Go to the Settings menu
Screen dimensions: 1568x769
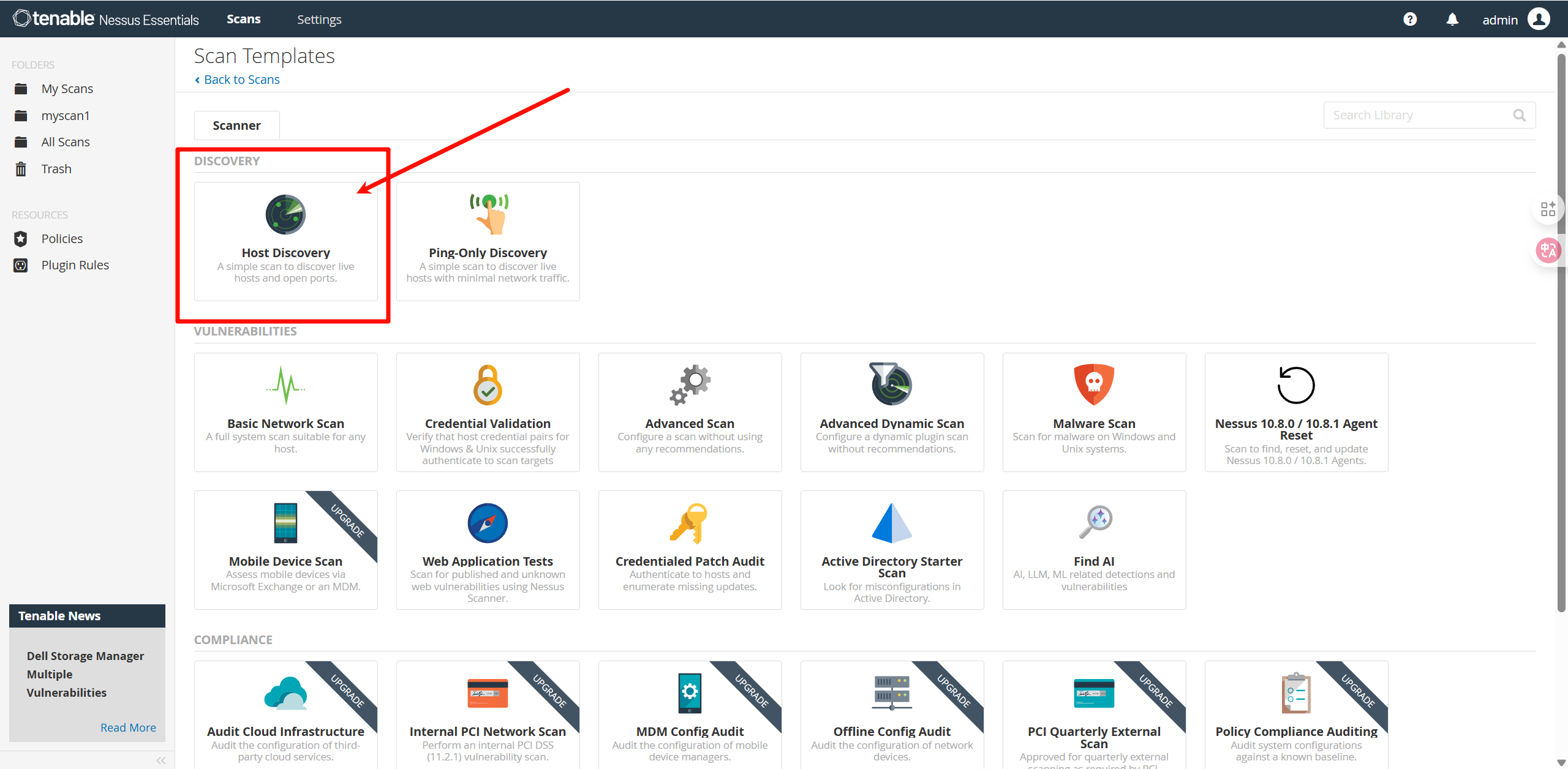click(x=319, y=20)
